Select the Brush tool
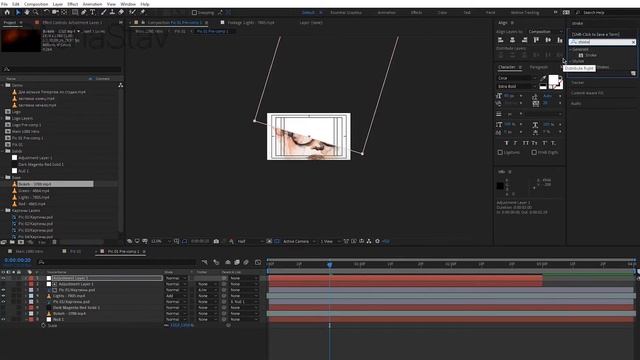640x360 pixels. click(x=103, y=12)
